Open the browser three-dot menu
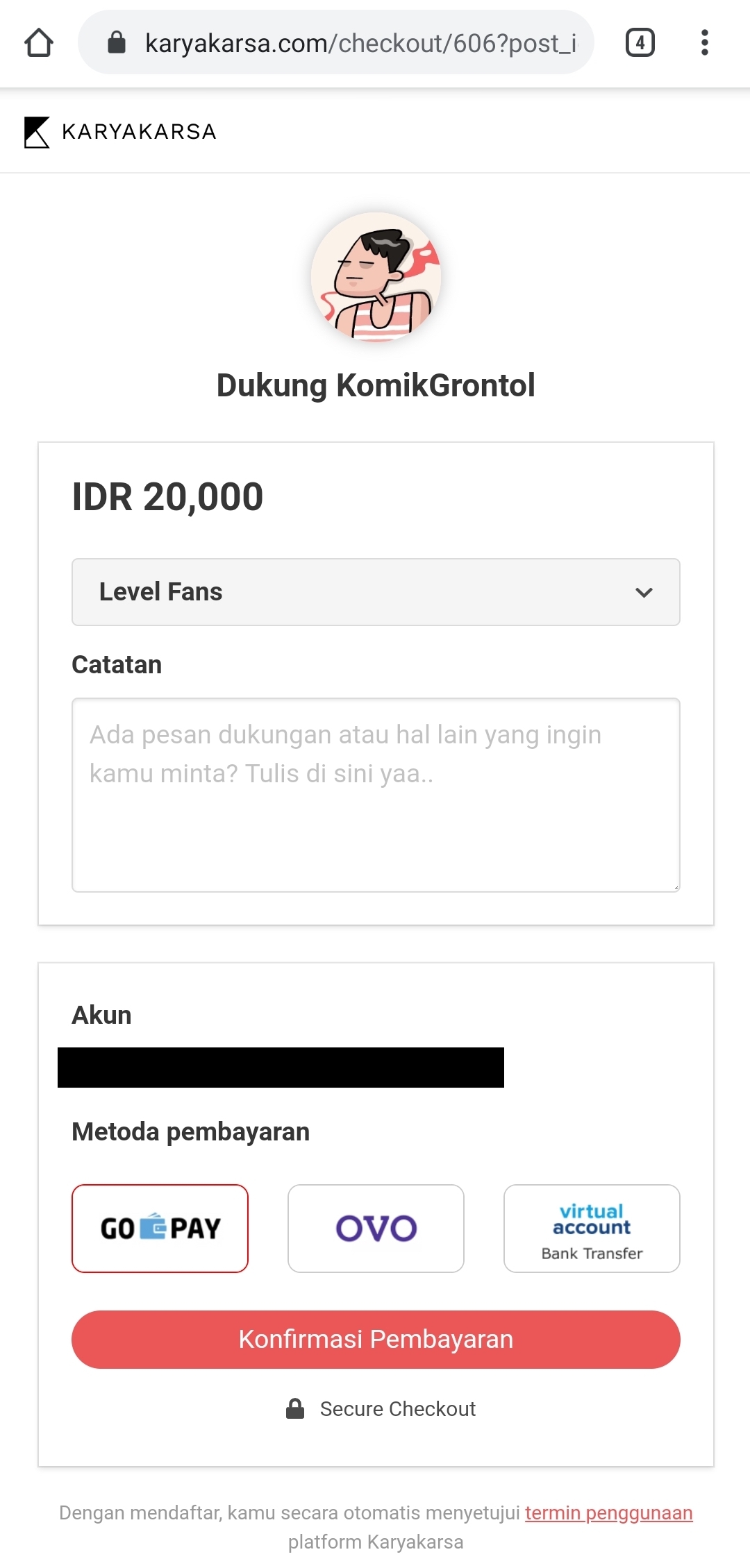The image size is (750, 1568). [704, 42]
